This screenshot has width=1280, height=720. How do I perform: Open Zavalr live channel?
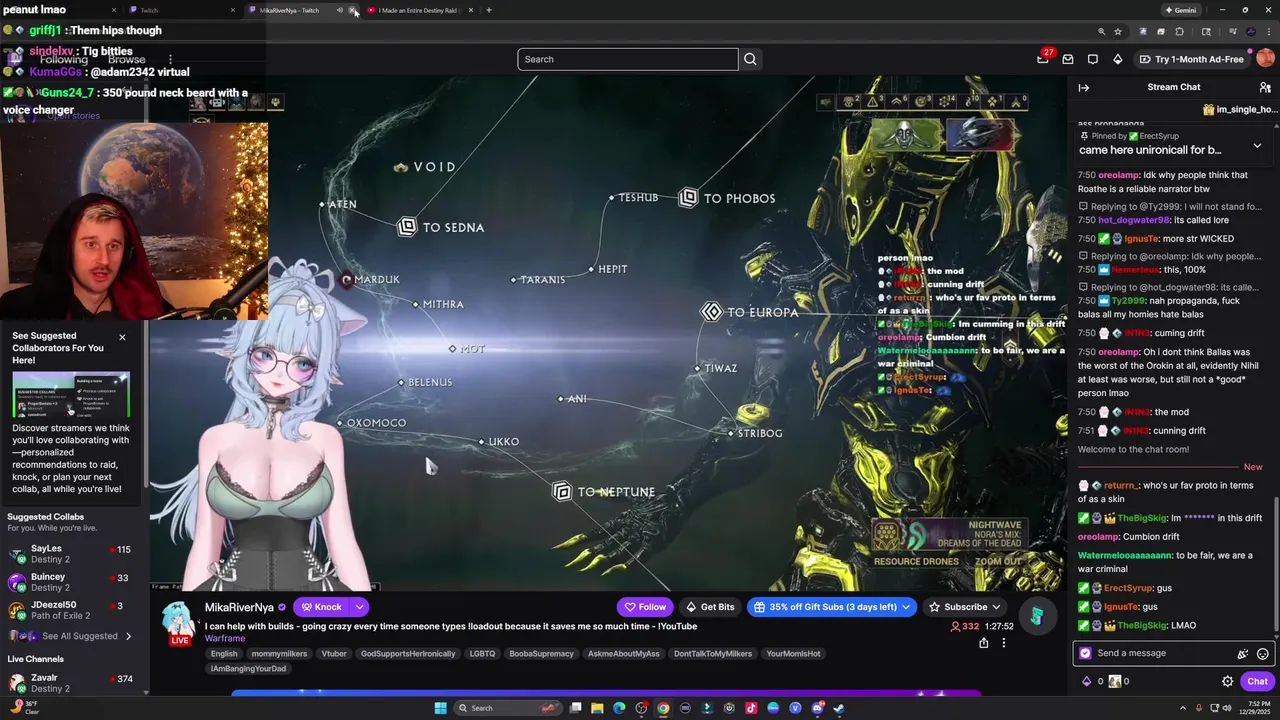[x=70, y=683]
